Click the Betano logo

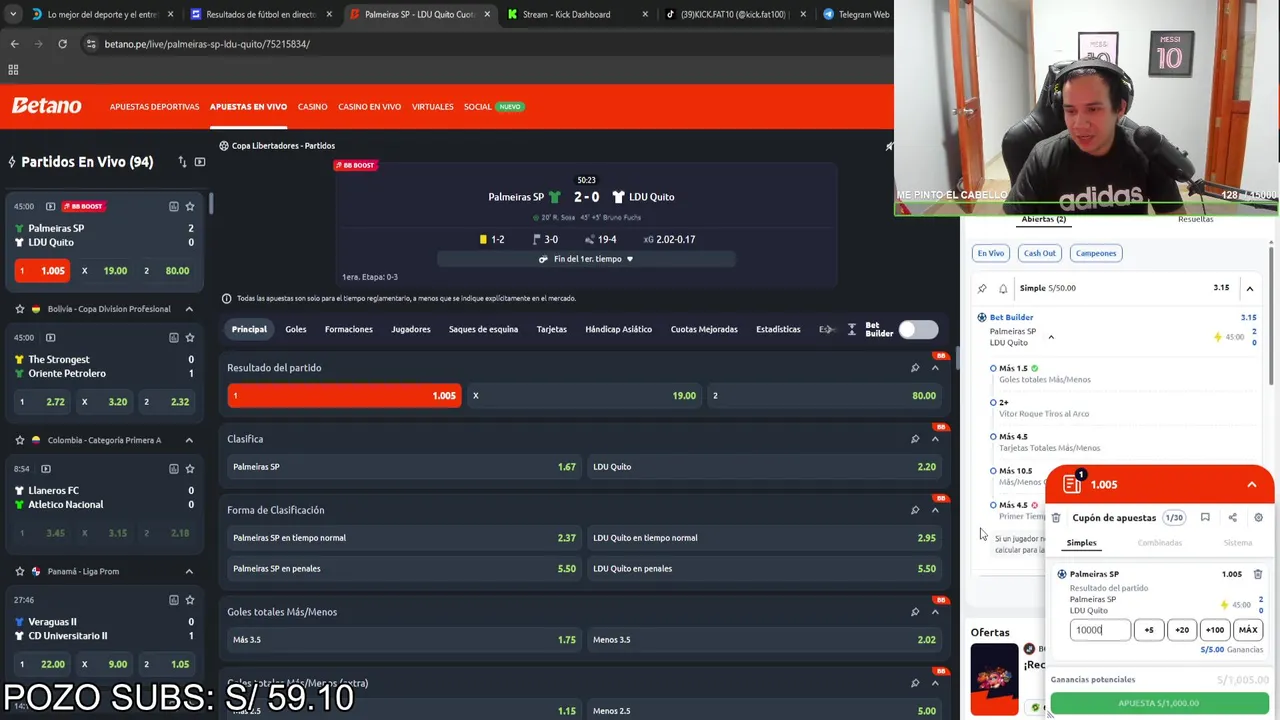pos(47,106)
